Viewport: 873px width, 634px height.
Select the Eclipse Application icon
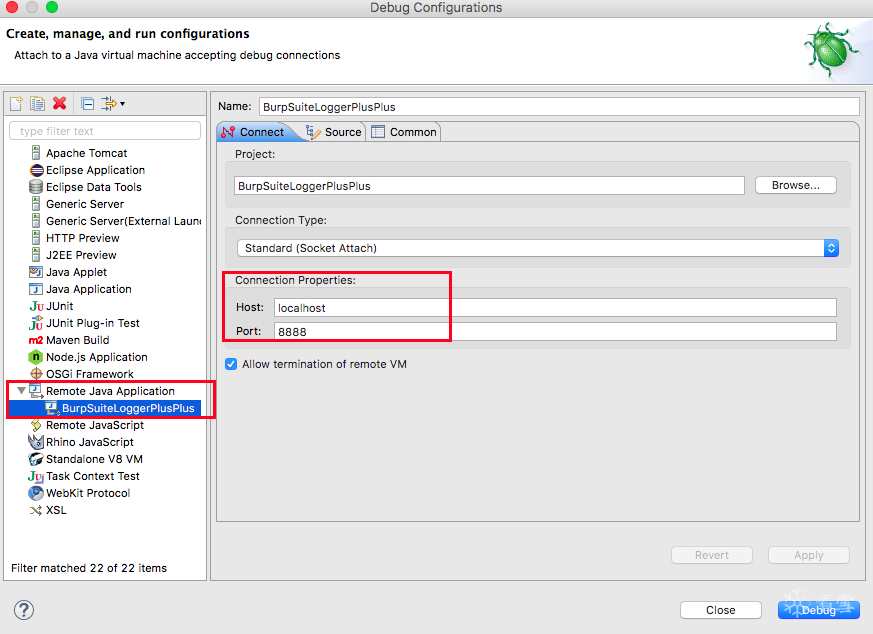(x=36, y=170)
